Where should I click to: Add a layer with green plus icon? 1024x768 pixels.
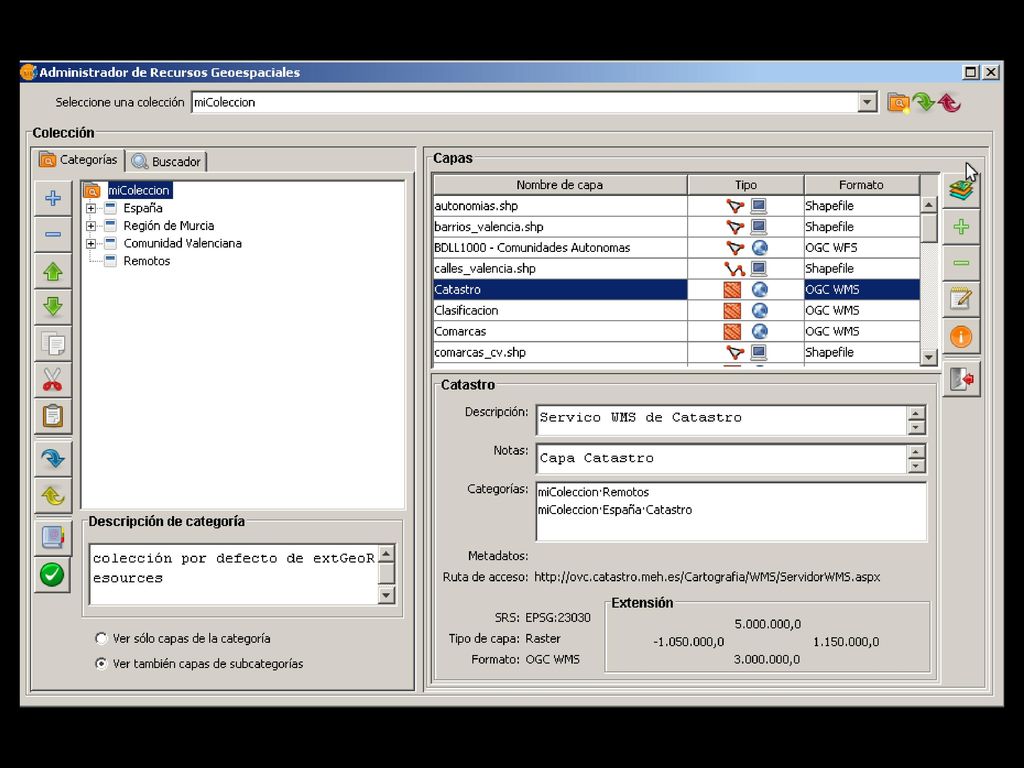[961, 227]
